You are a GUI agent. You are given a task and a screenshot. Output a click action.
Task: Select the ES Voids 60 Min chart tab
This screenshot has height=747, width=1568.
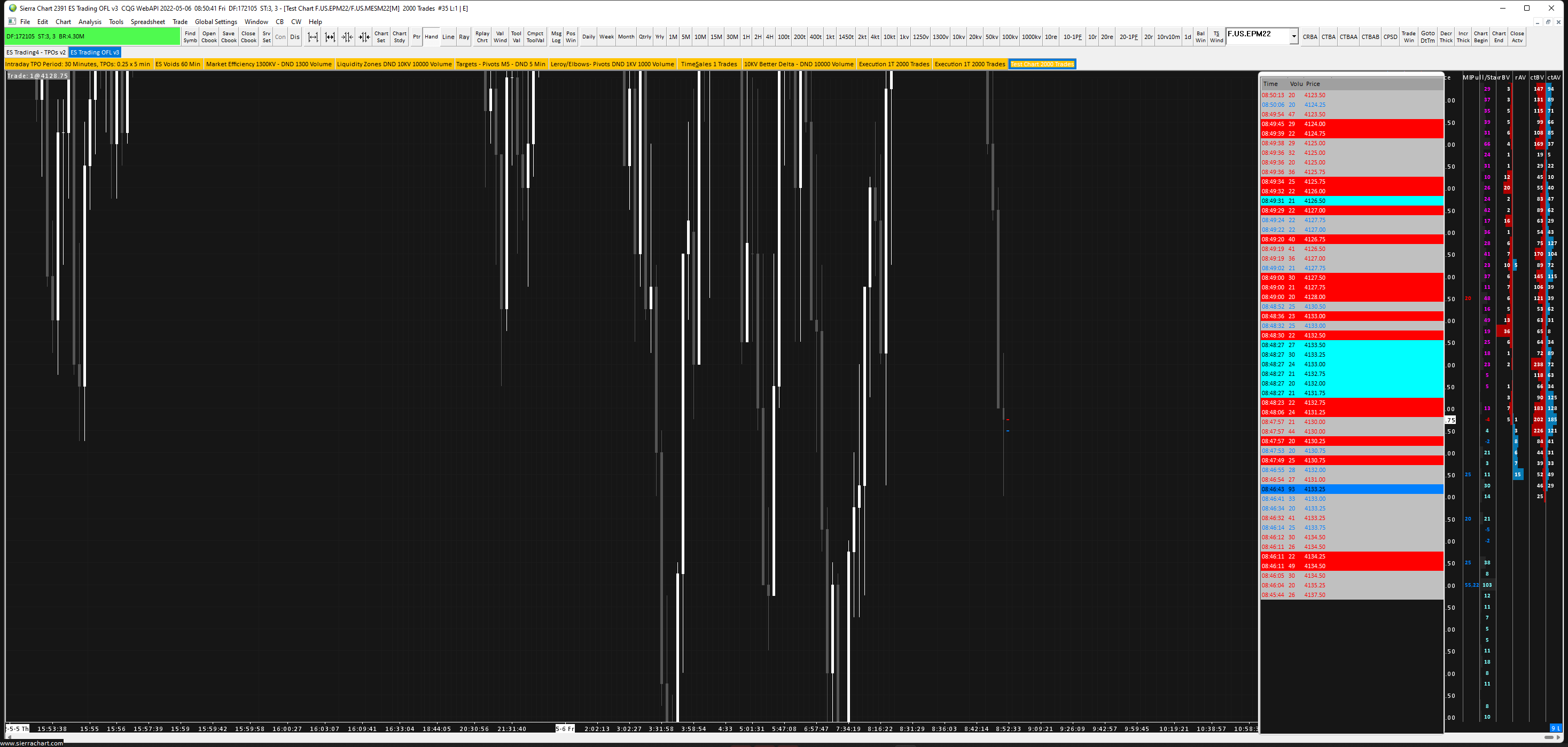click(178, 64)
